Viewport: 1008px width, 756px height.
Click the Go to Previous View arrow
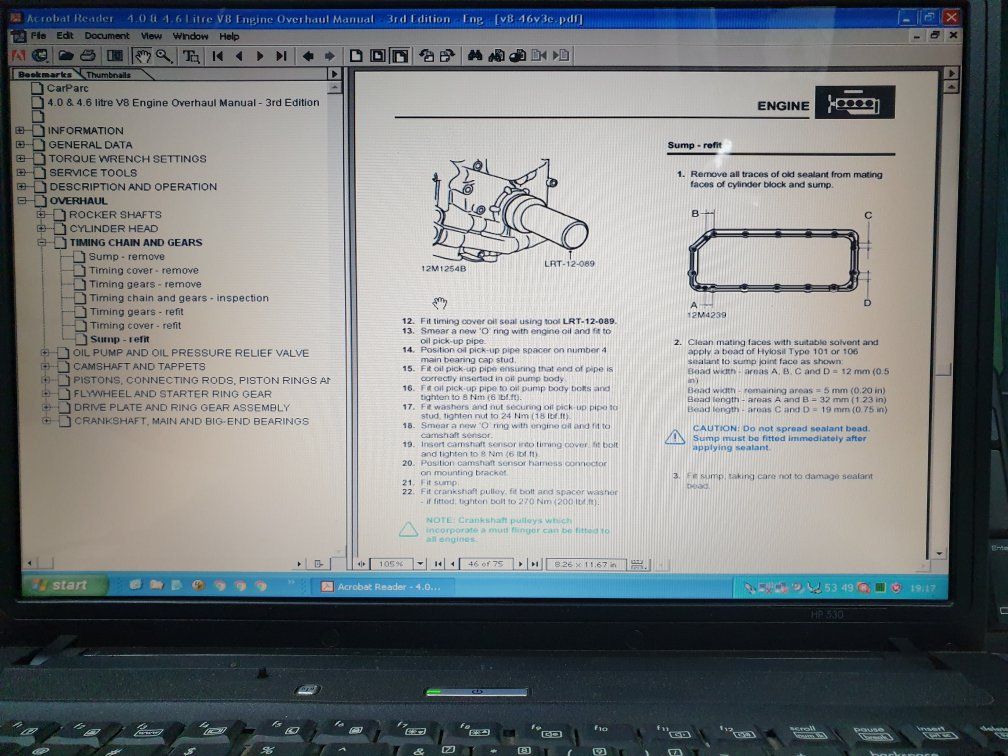point(308,56)
